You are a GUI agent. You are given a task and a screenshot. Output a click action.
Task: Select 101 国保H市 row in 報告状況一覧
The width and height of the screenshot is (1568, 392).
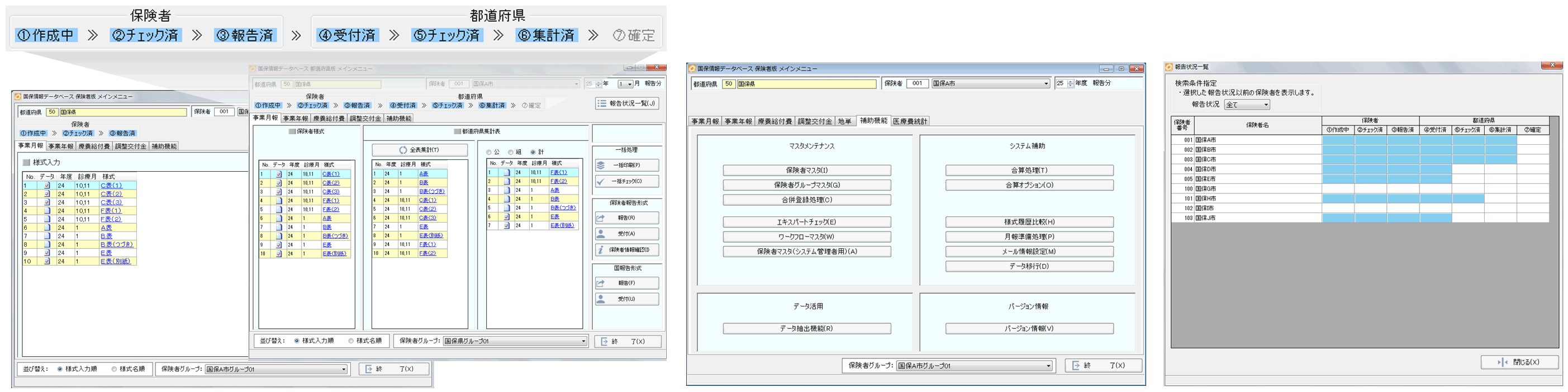1360,199
